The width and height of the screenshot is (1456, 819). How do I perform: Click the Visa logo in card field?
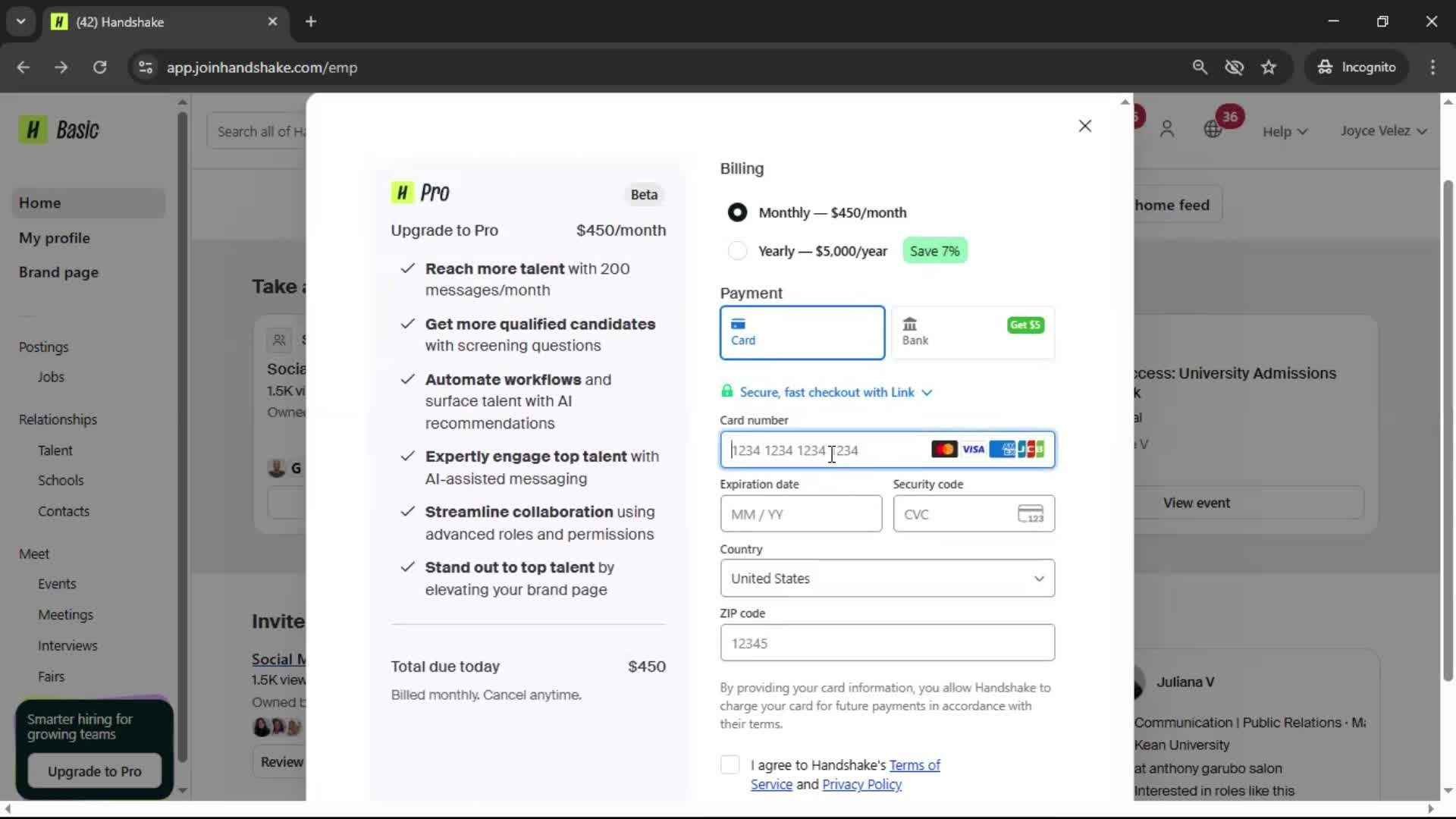[x=973, y=450]
